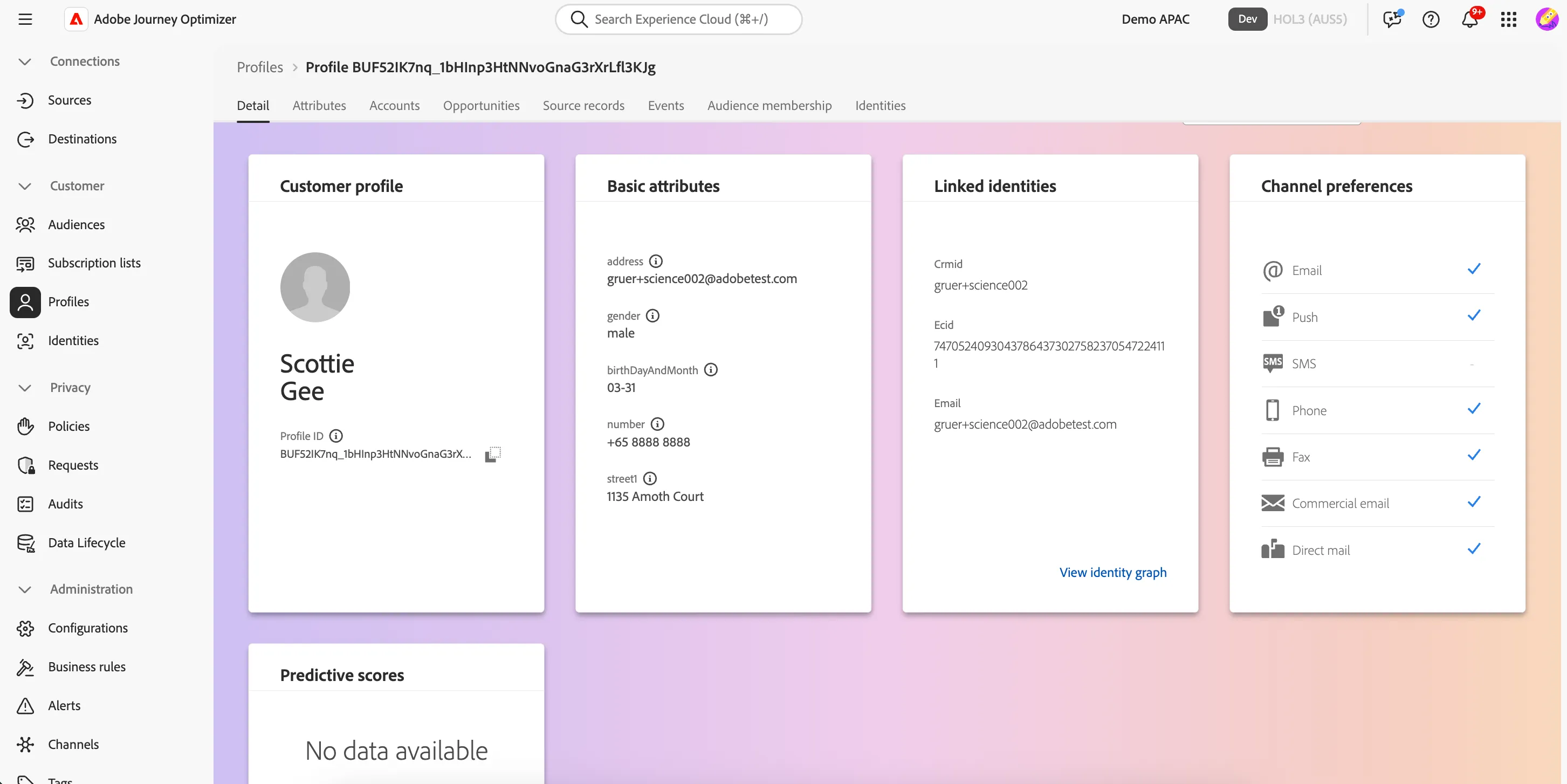Image resolution: width=1567 pixels, height=784 pixels.
Task: Click the Phone channel checkmark
Action: point(1473,409)
